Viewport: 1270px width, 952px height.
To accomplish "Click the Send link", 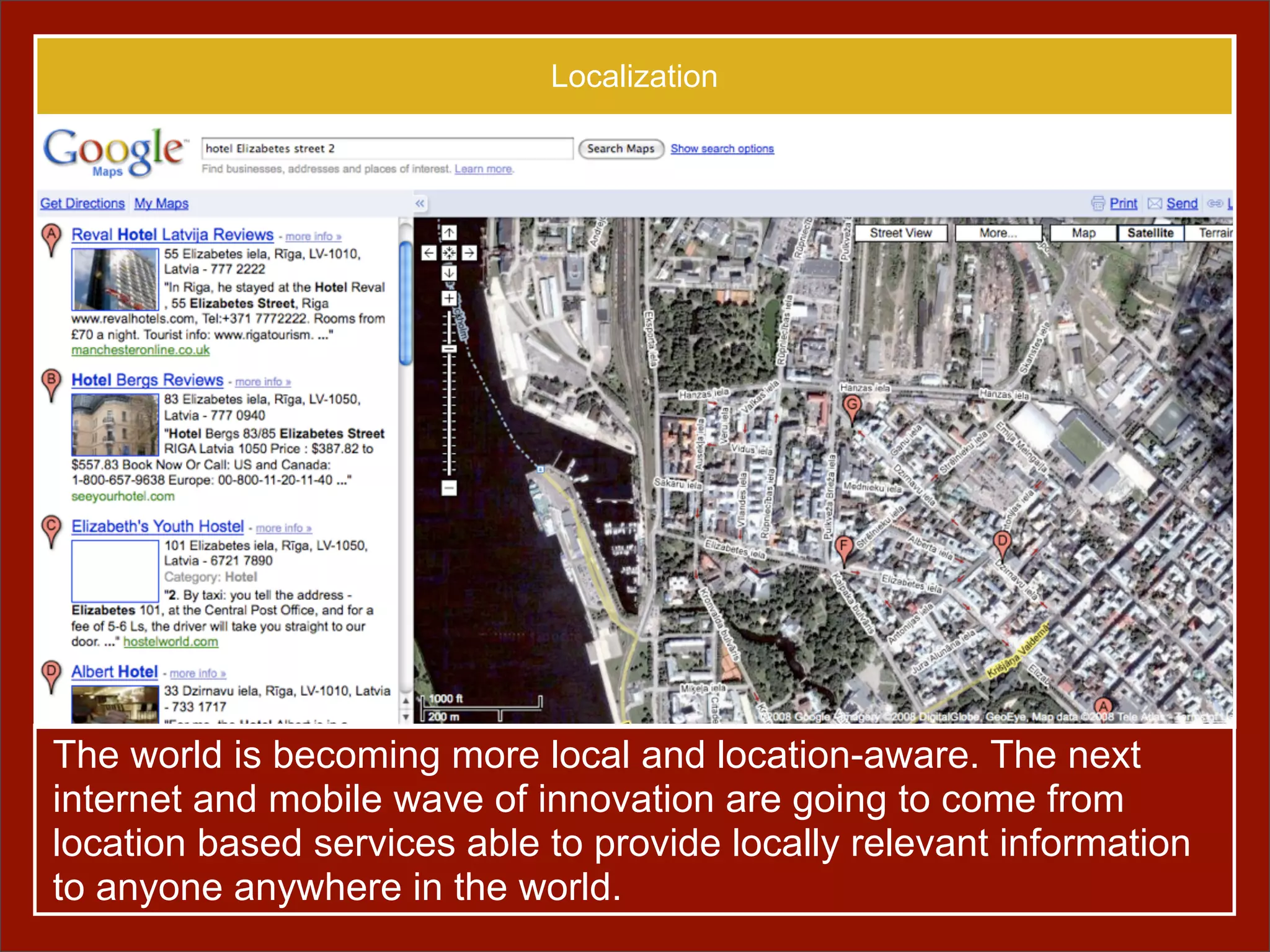I will click(1182, 203).
